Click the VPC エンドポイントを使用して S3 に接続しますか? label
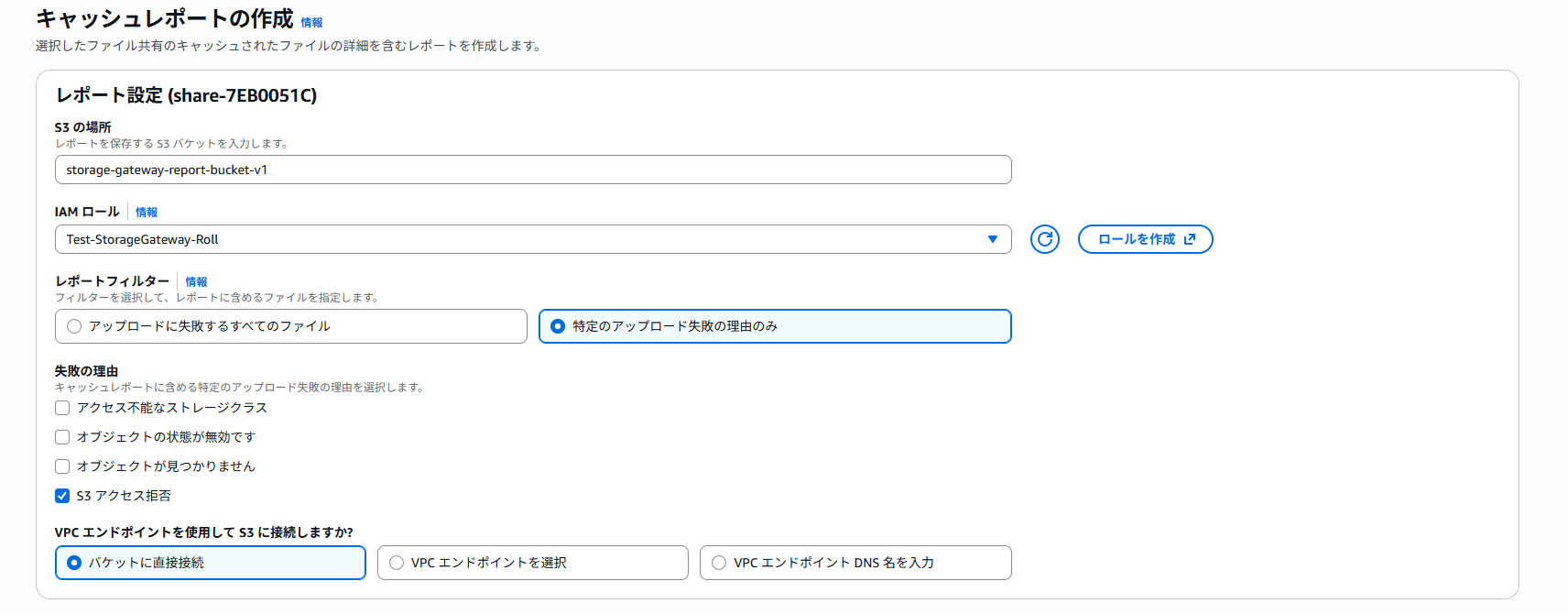Viewport: 1568px width, 614px height. (204, 532)
